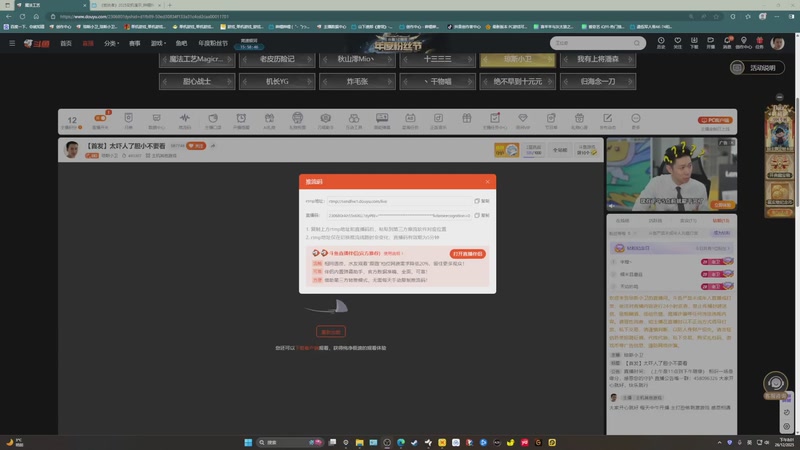Open watch history clock icon in header

(661, 42)
